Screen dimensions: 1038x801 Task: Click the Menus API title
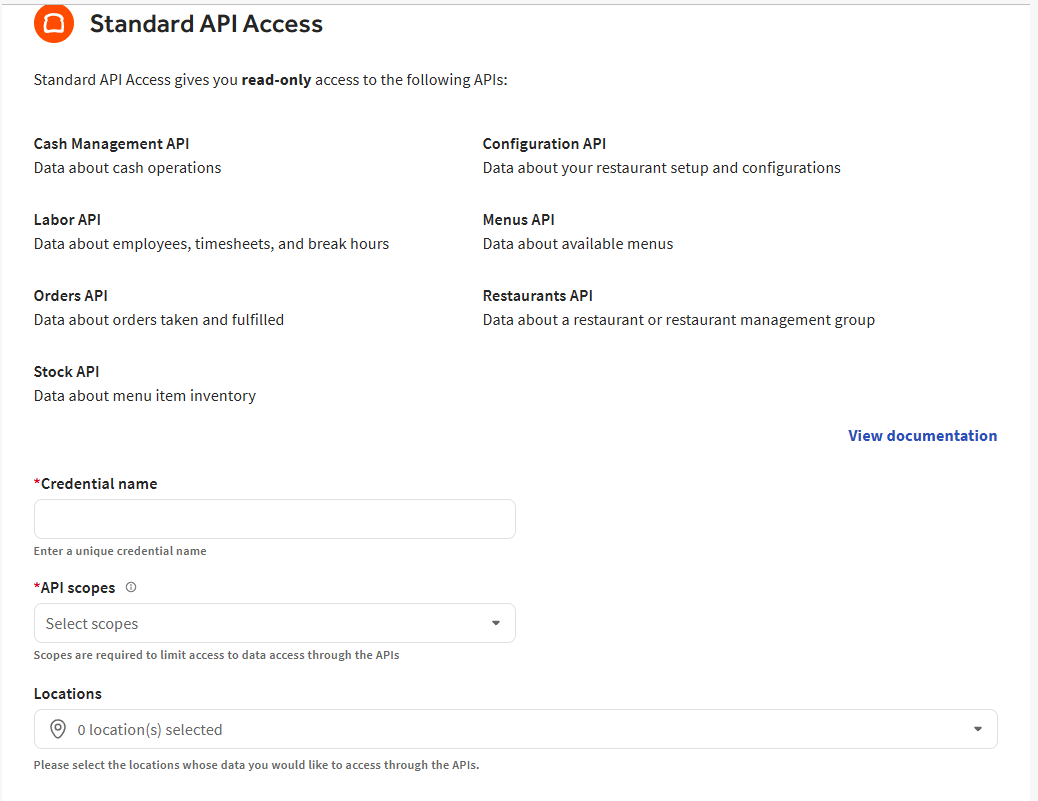[518, 220]
